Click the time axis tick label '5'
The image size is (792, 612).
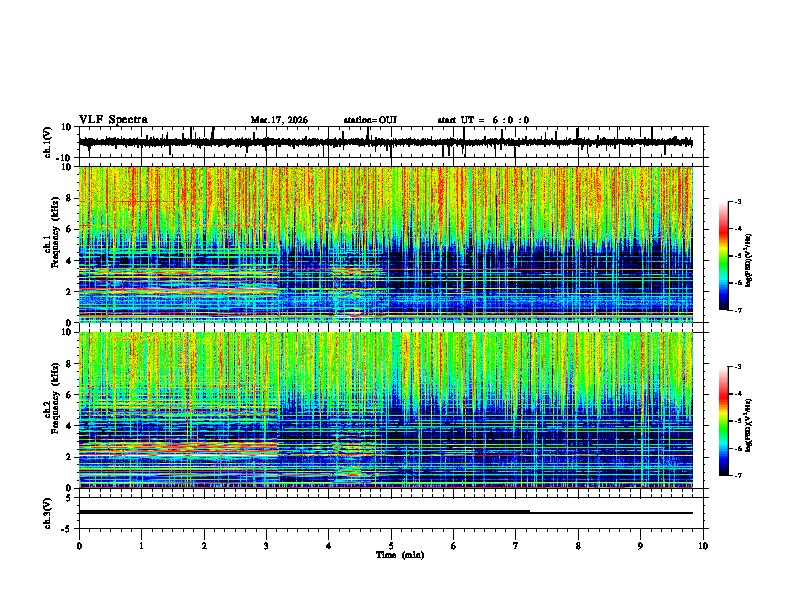pos(391,546)
